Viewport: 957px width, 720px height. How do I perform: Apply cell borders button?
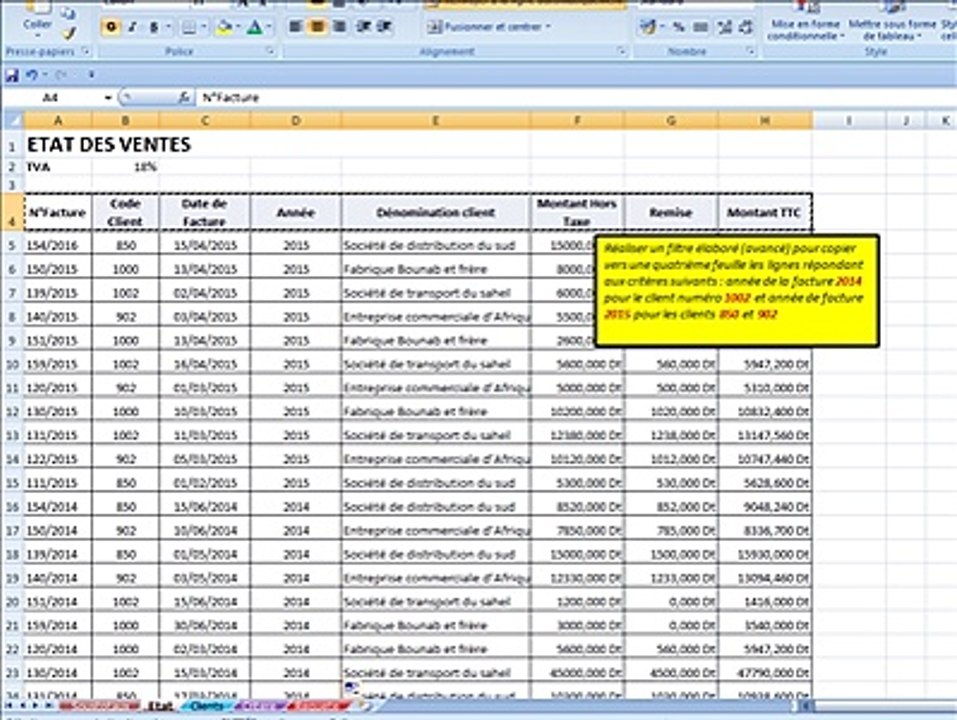pos(189,27)
